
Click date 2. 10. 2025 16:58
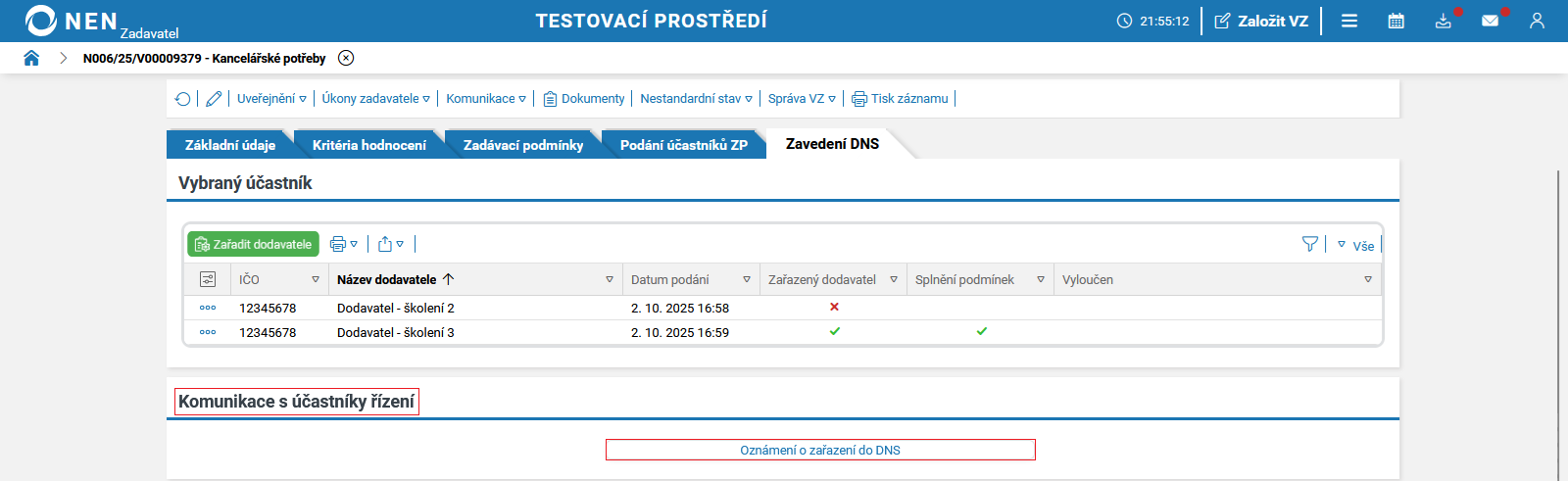click(x=680, y=308)
